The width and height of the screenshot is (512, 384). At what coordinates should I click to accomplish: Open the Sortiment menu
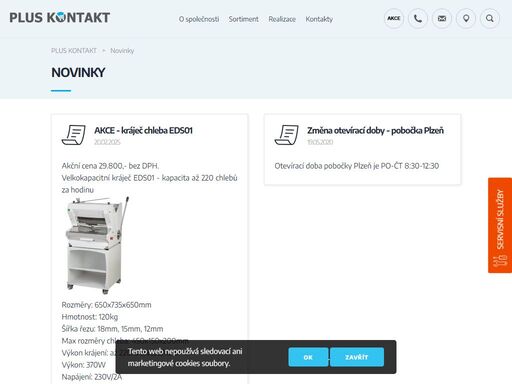[244, 19]
